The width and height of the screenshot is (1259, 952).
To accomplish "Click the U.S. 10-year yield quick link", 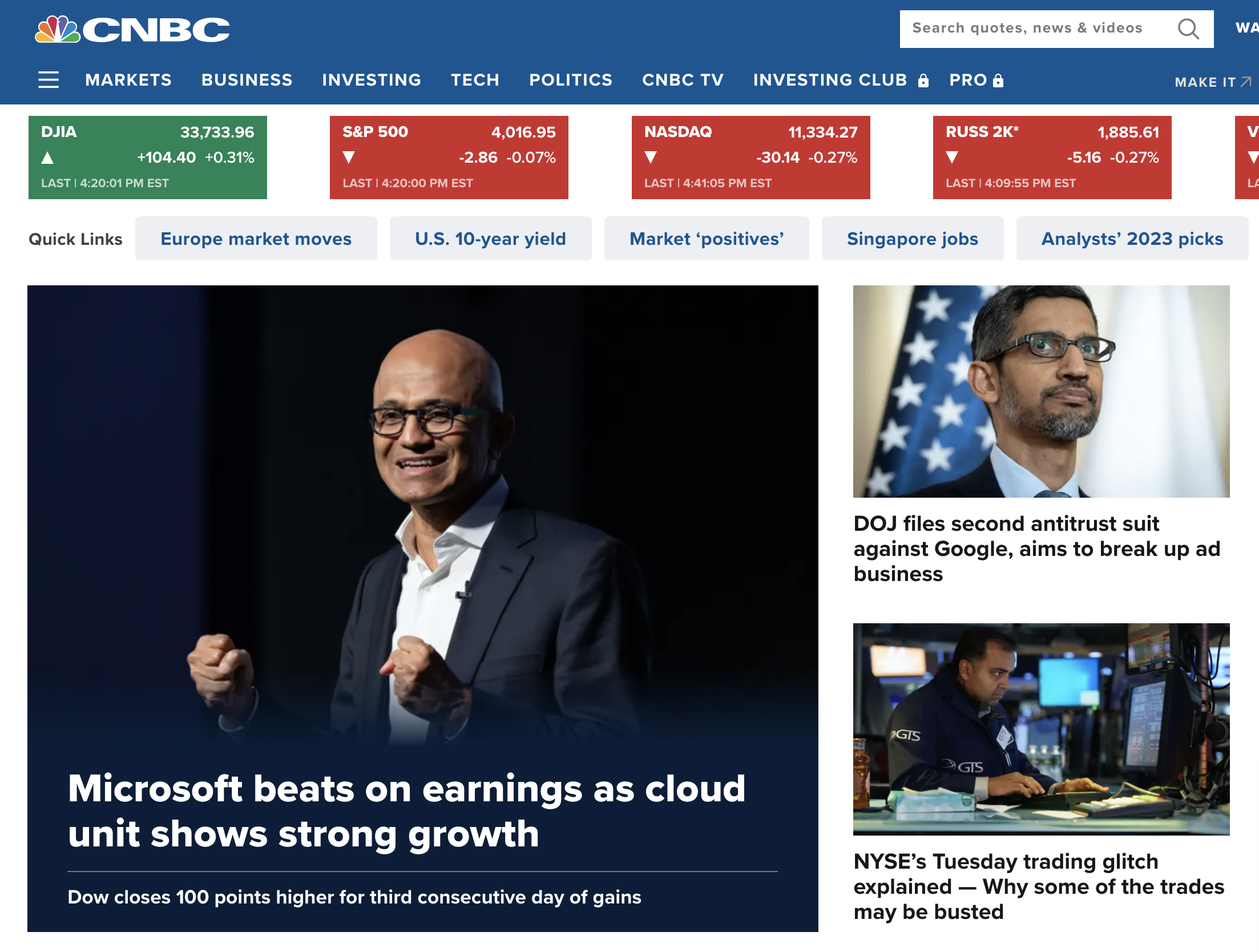I will 491,239.
